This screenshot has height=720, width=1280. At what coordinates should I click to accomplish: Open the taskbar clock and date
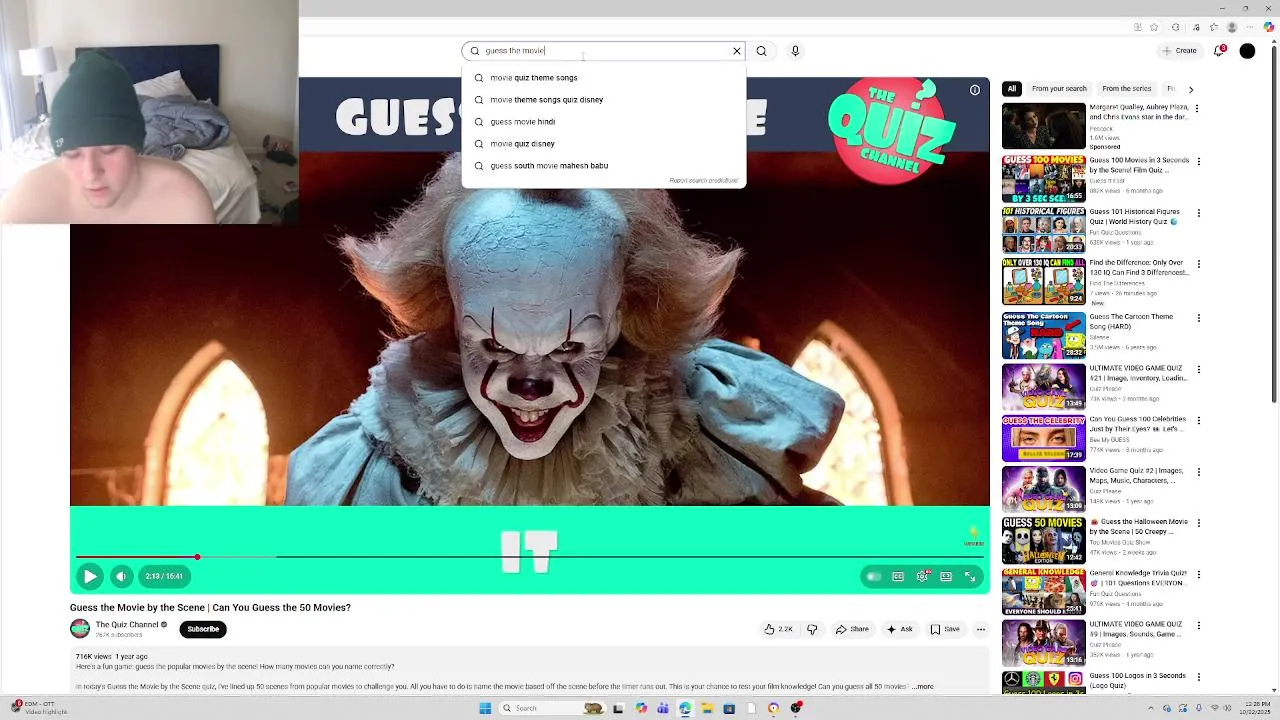tap(1254, 708)
